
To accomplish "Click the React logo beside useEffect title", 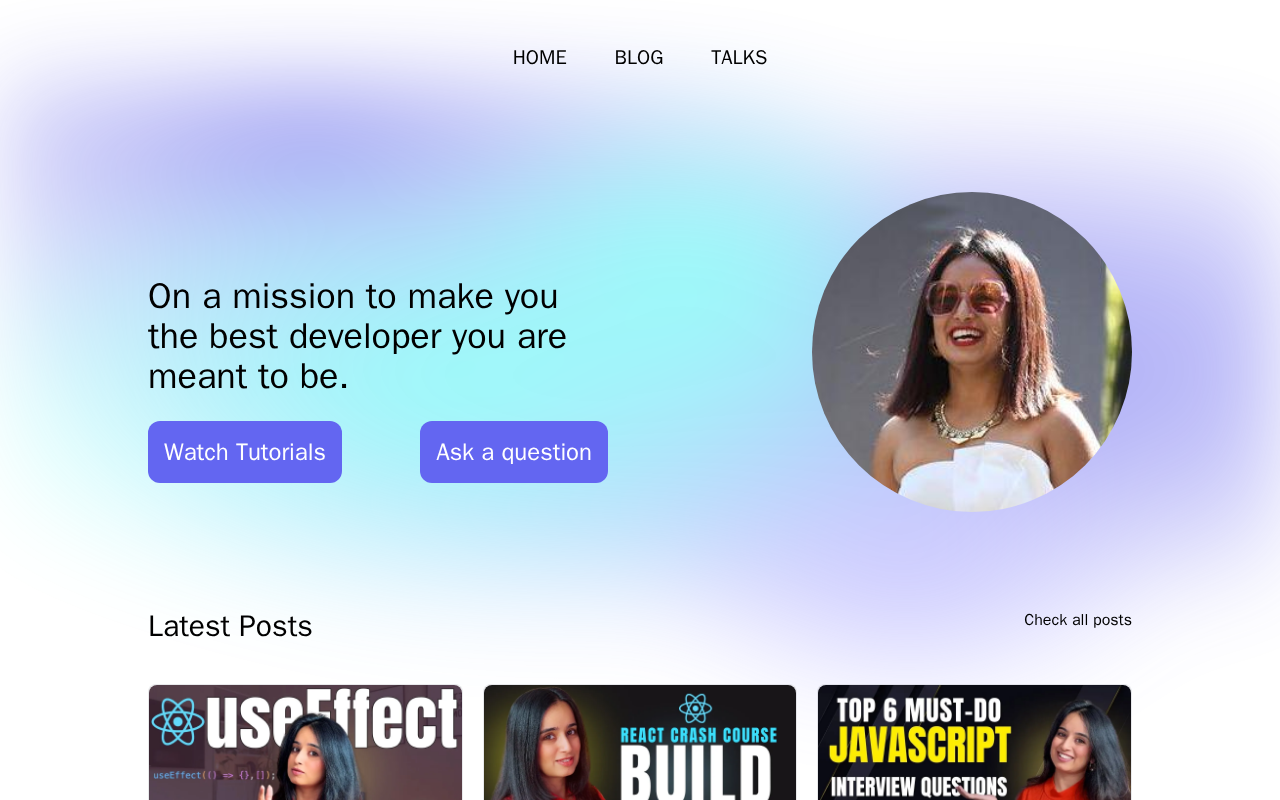I will tap(178, 721).
